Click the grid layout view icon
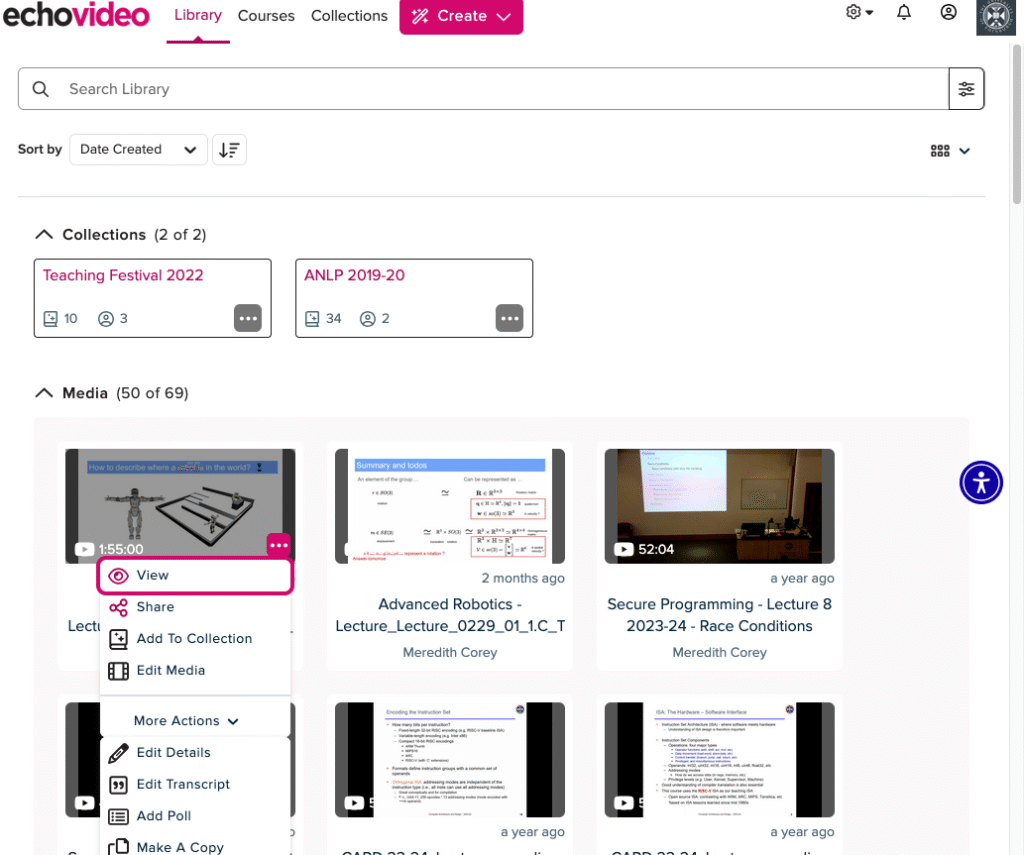The image size is (1024, 855). [x=940, y=150]
